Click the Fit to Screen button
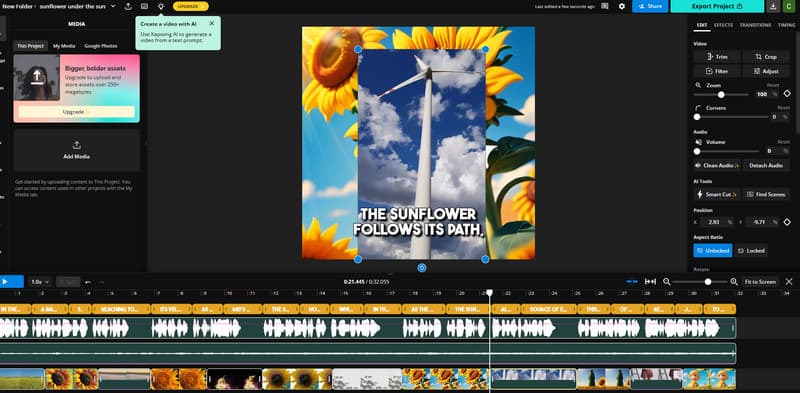Screen dimensions: 800x393 pos(760,282)
